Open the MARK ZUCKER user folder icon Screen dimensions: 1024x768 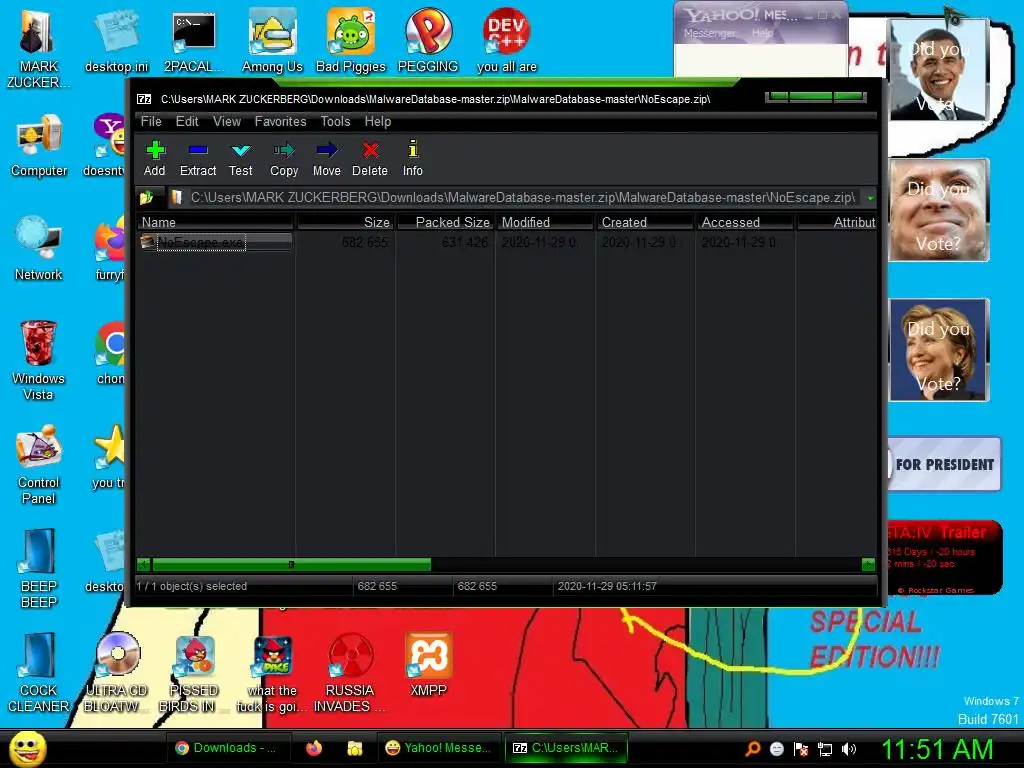(x=39, y=49)
